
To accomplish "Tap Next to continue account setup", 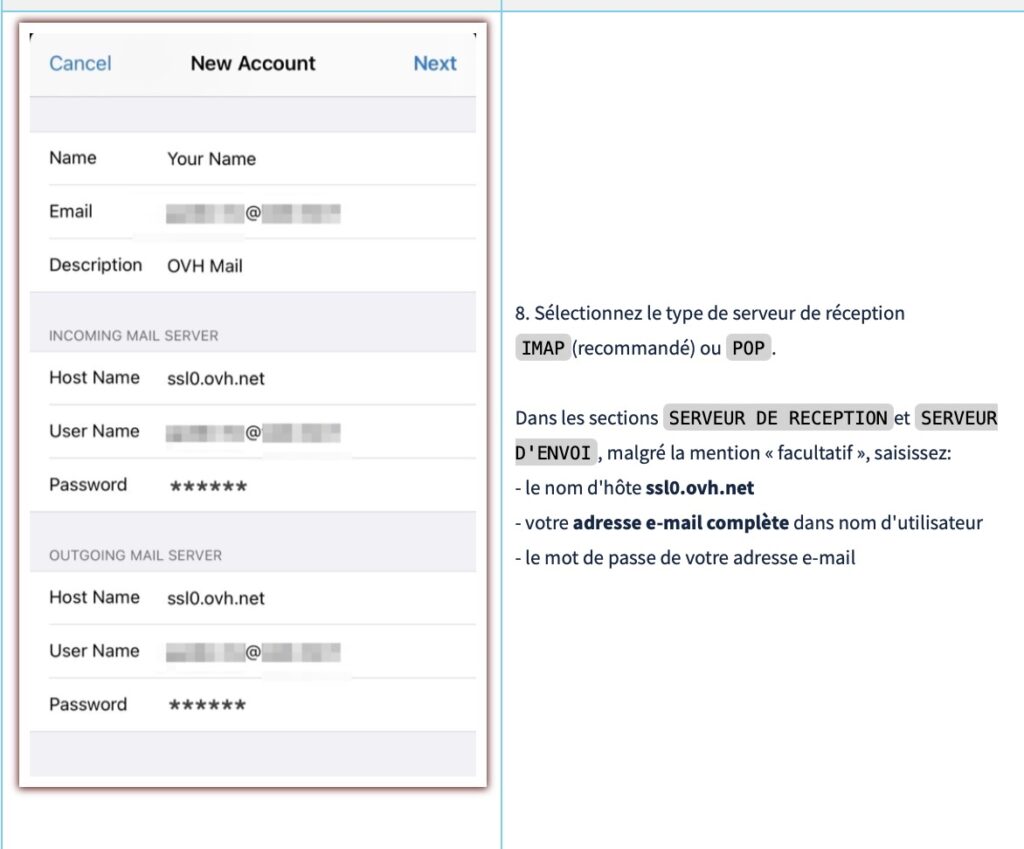I will pos(435,63).
